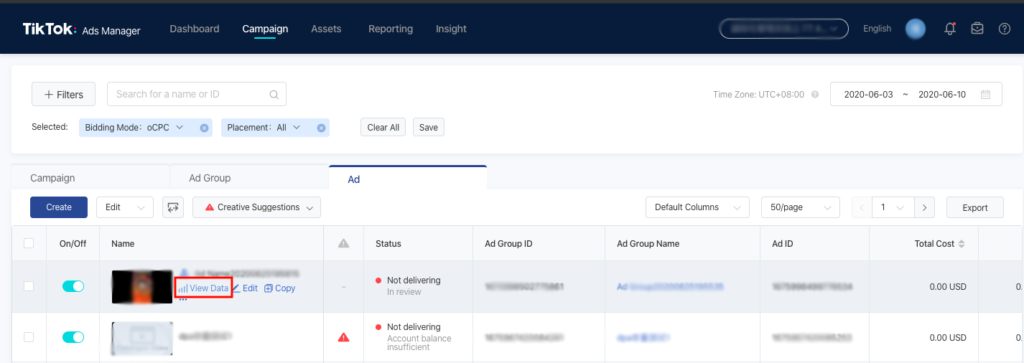Open the Reporting menu
Viewport: 1024px width, 363px height.
coord(391,29)
